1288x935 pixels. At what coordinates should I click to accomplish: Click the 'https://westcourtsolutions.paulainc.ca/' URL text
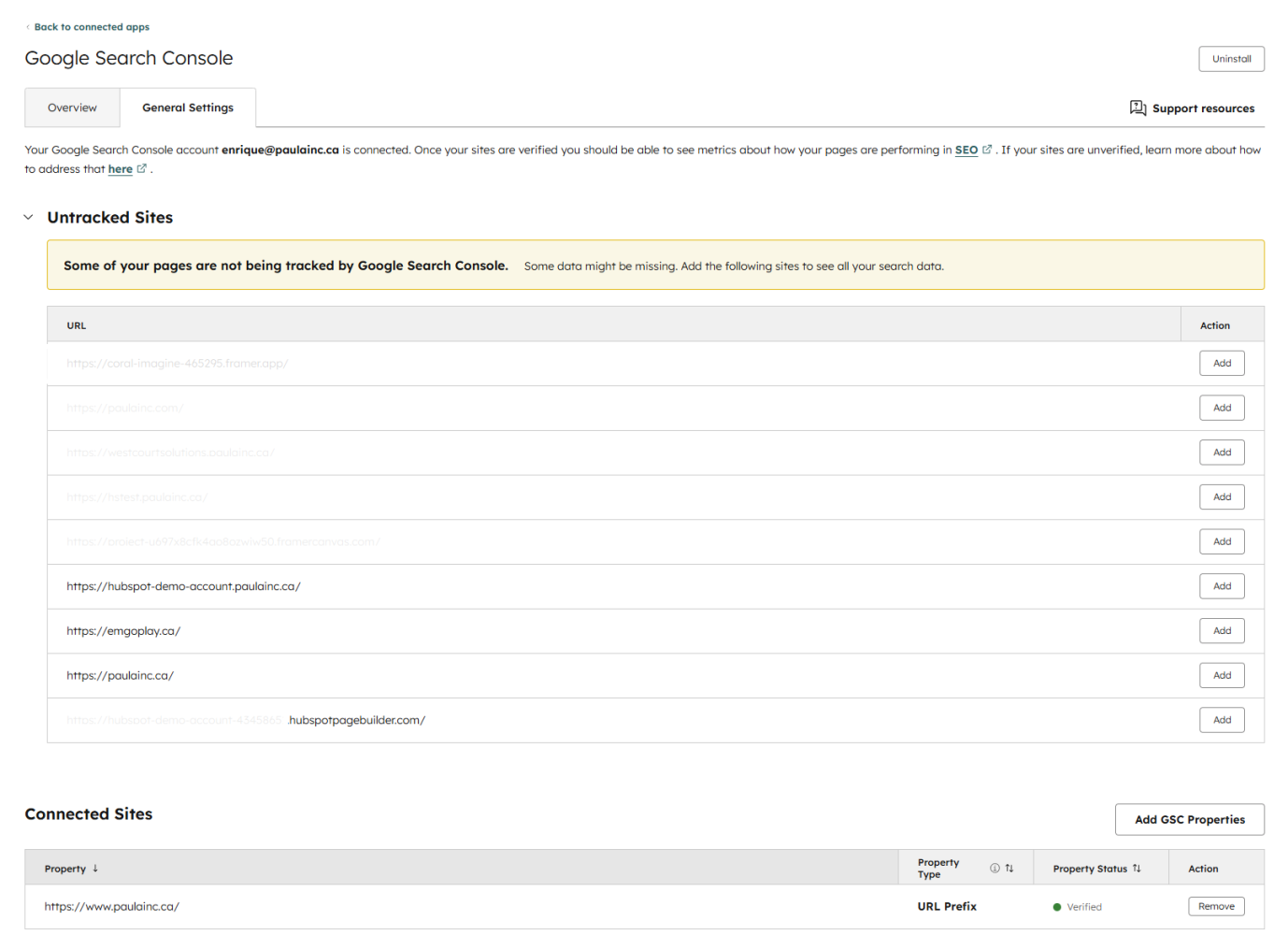170,453
